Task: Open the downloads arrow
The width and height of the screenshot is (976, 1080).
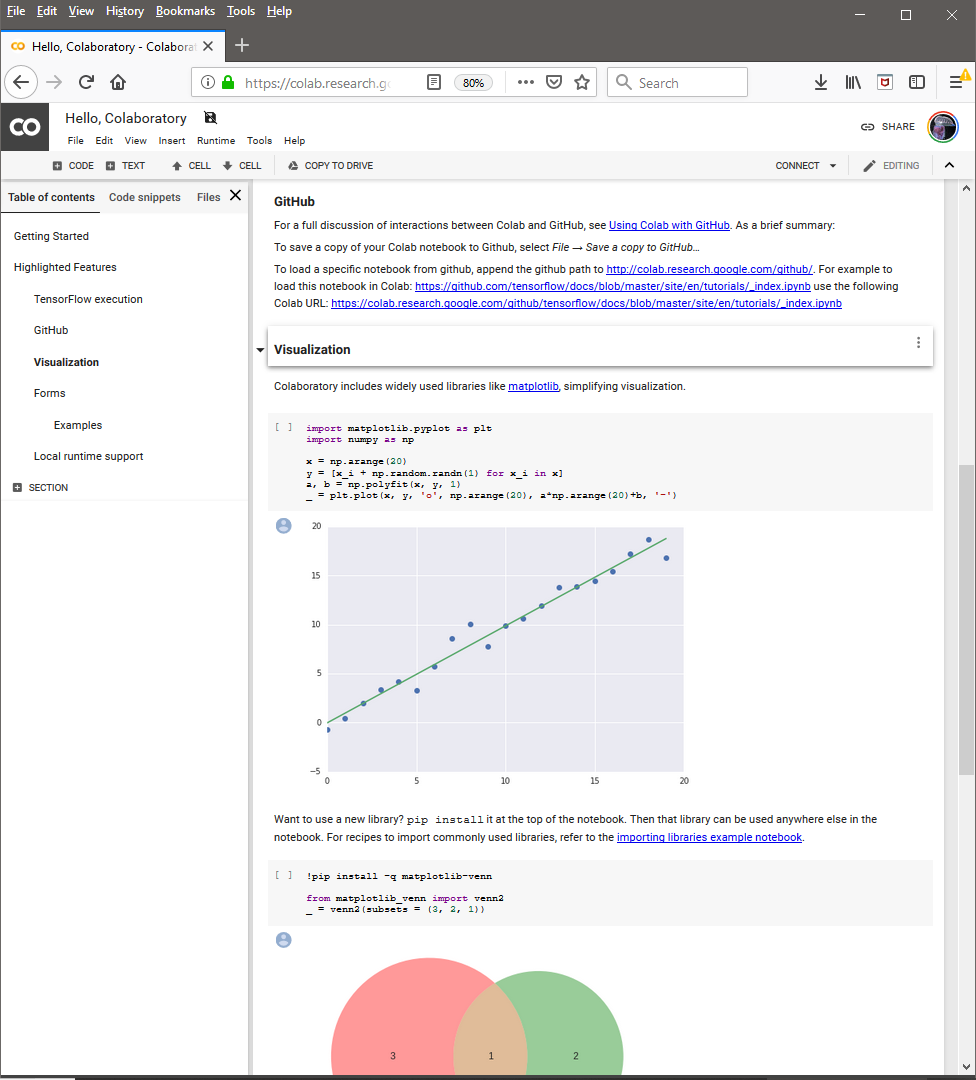Action: [x=820, y=83]
